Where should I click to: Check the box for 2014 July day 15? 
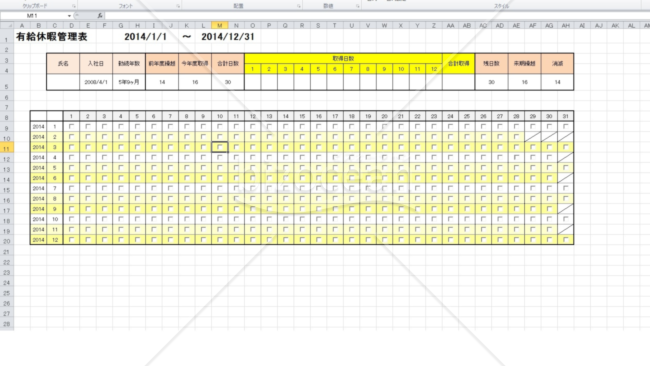(x=302, y=188)
